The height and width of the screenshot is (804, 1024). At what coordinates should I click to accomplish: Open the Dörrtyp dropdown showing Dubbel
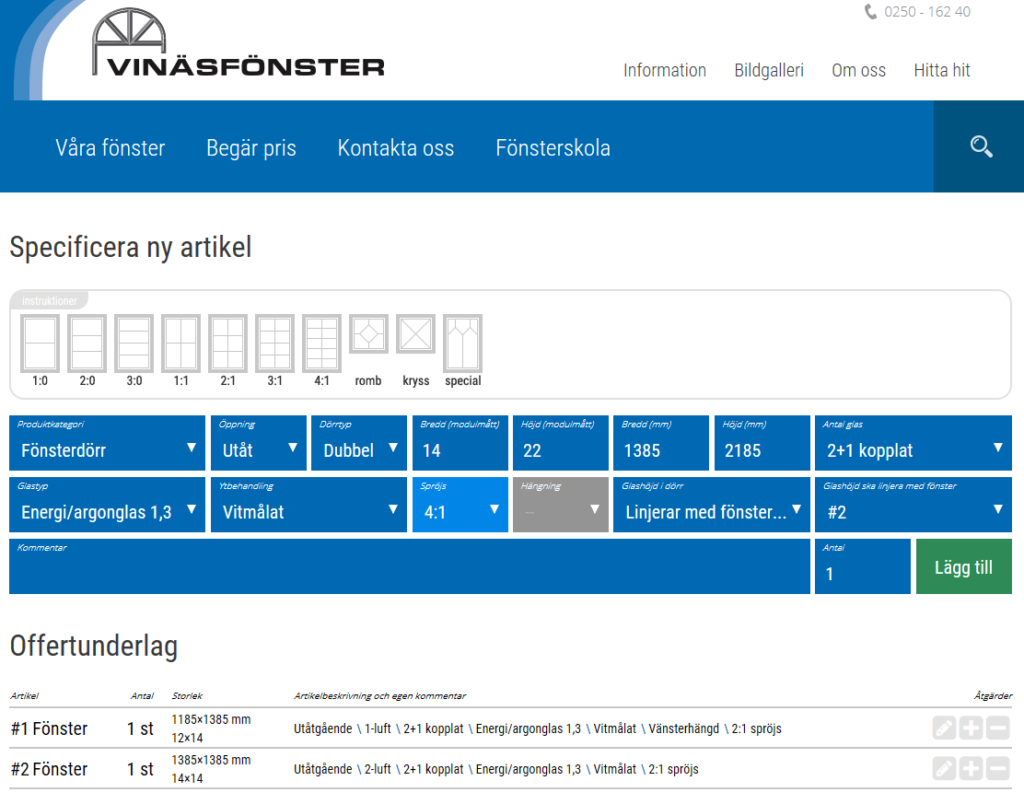pos(359,443)
